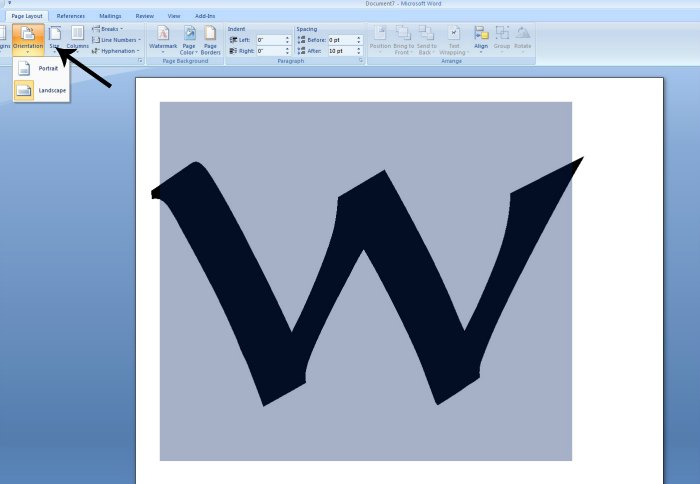Switch to the Add-Ins tab
This screenshot has height=484, width=700.
(205, 16)
